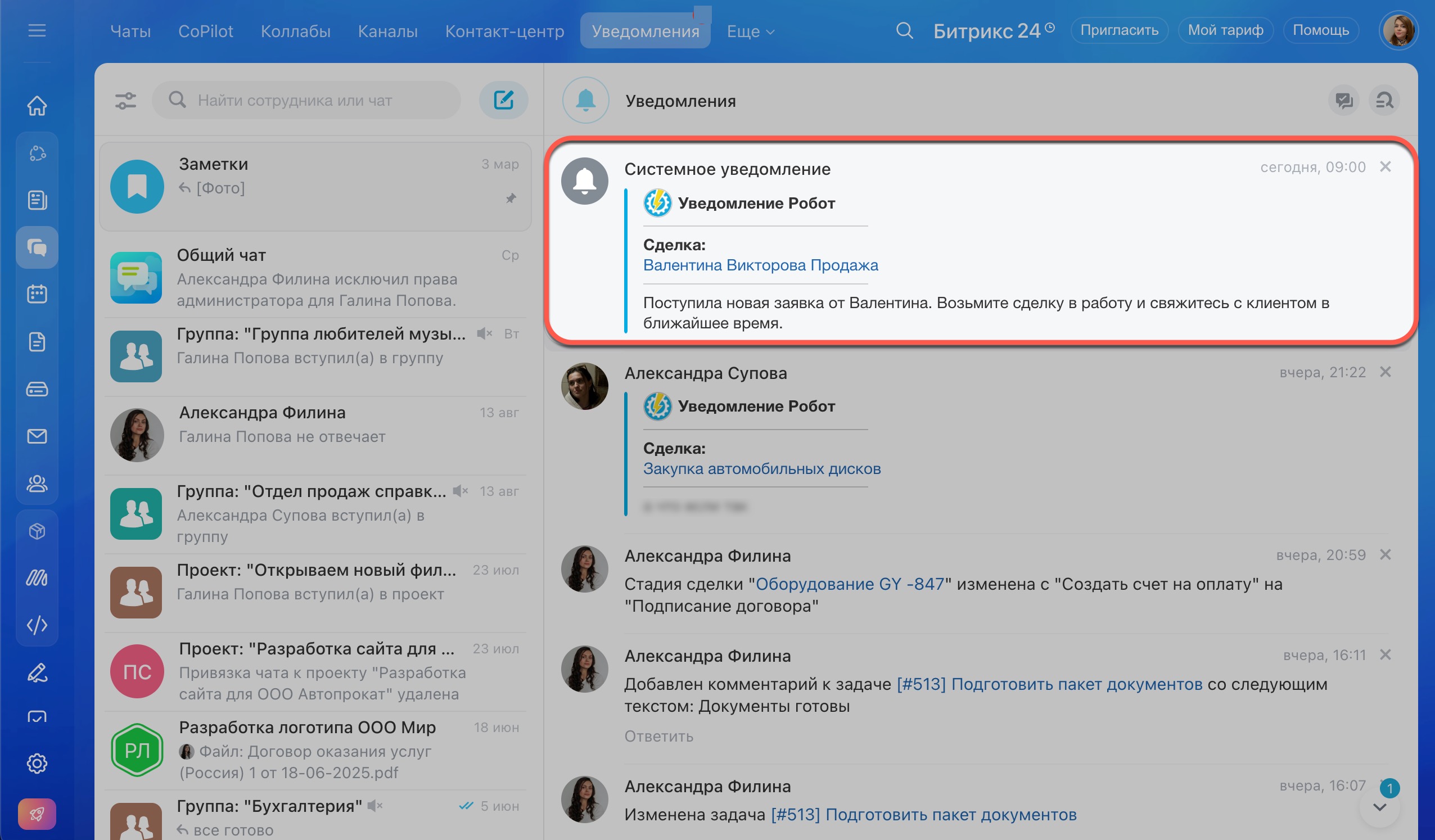Open the Мой тариф button
Image resolution: width=1435 pixels, height=840 pixels.
click(1225, 30)
